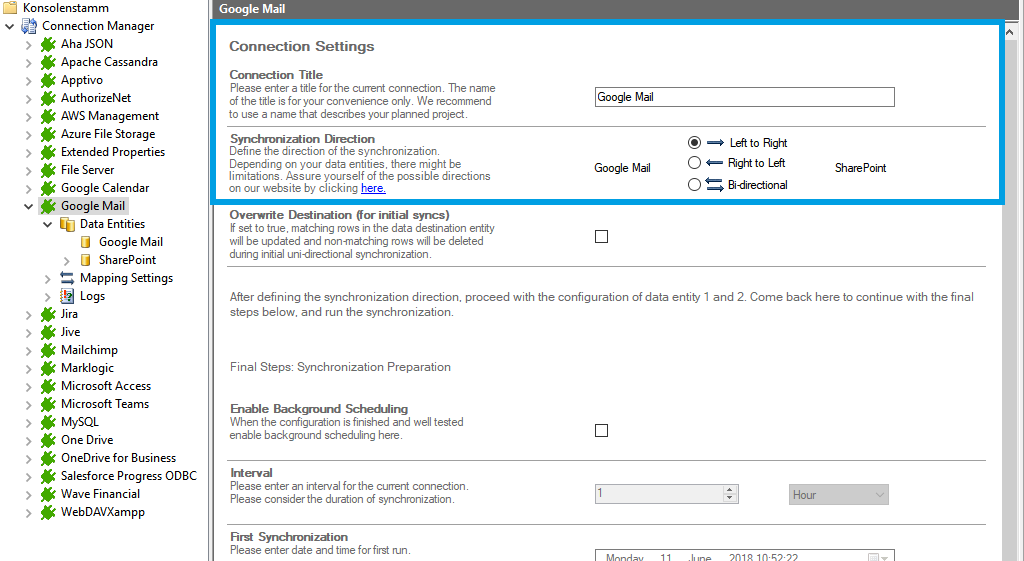
Task: Click the Connection Manager icon
Action: [29, 26]
